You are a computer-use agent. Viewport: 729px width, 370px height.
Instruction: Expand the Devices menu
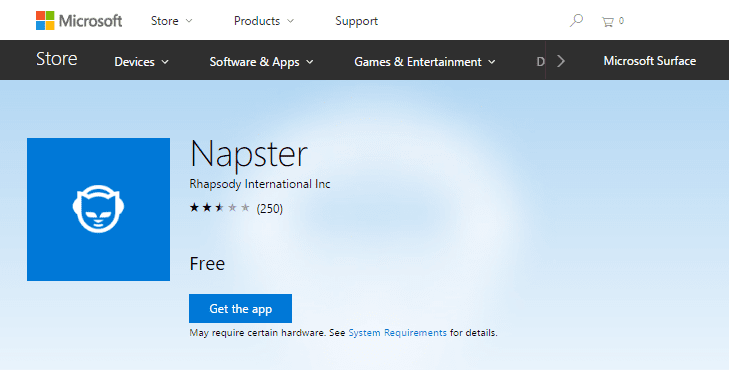(141, 62)
